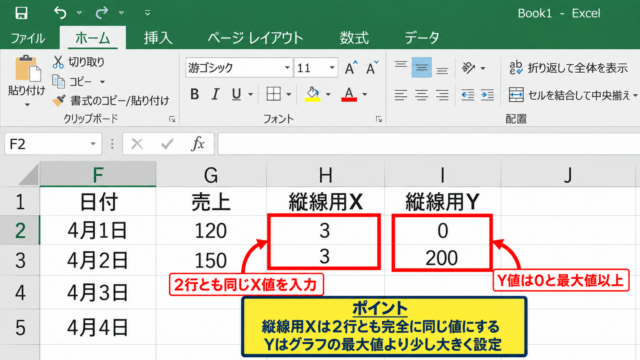Align text left
Screen dimensions: 640x360
tap(401, 95)
